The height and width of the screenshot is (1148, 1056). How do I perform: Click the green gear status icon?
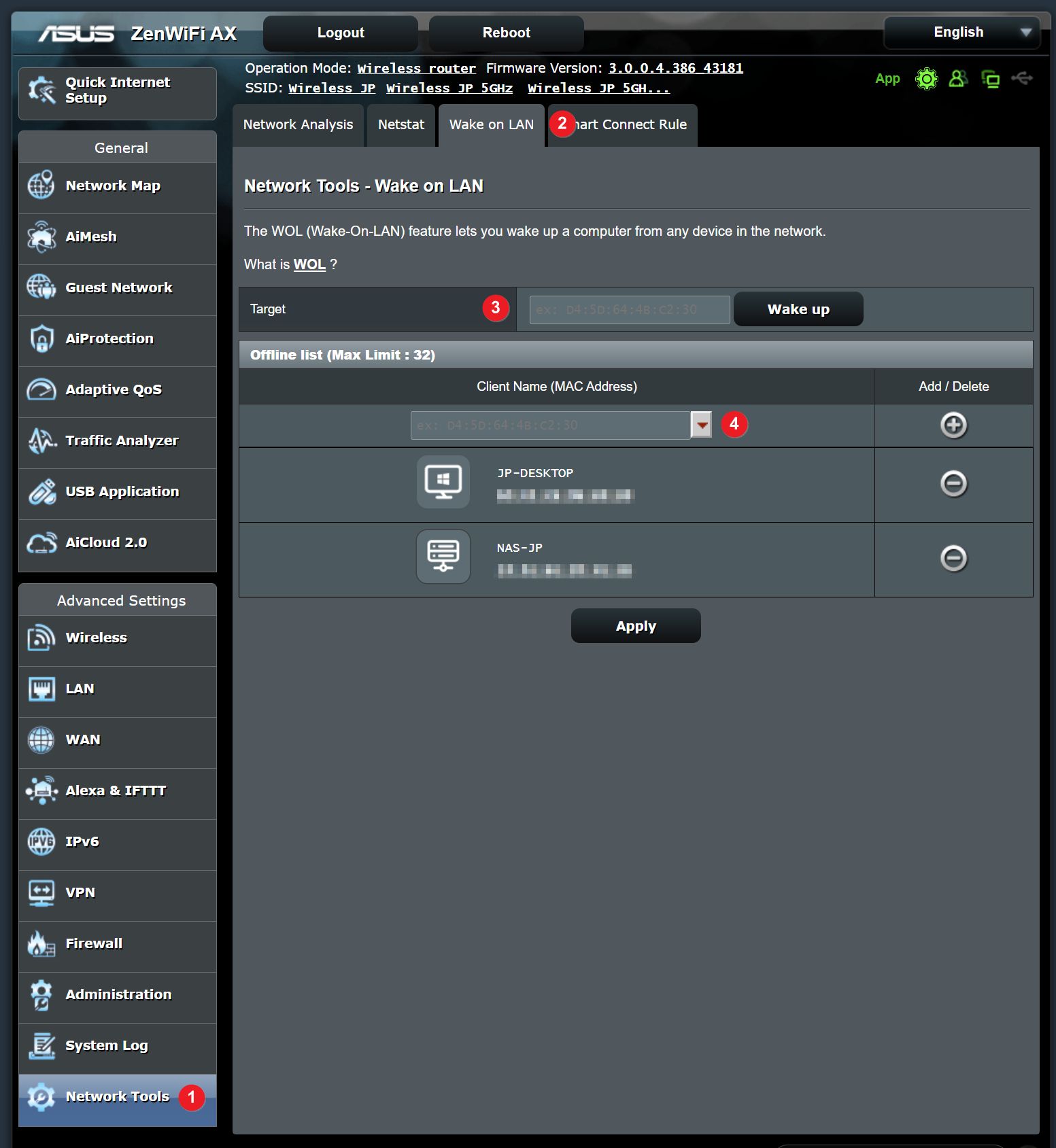coord(926,79)
